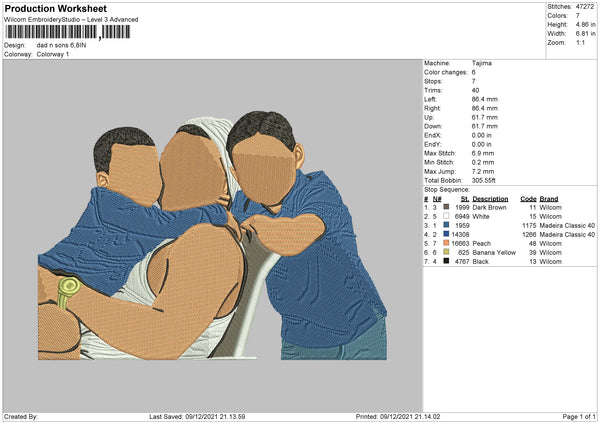
Task: Select the Max Jump value "7.2 mm"
Action: 483,171
